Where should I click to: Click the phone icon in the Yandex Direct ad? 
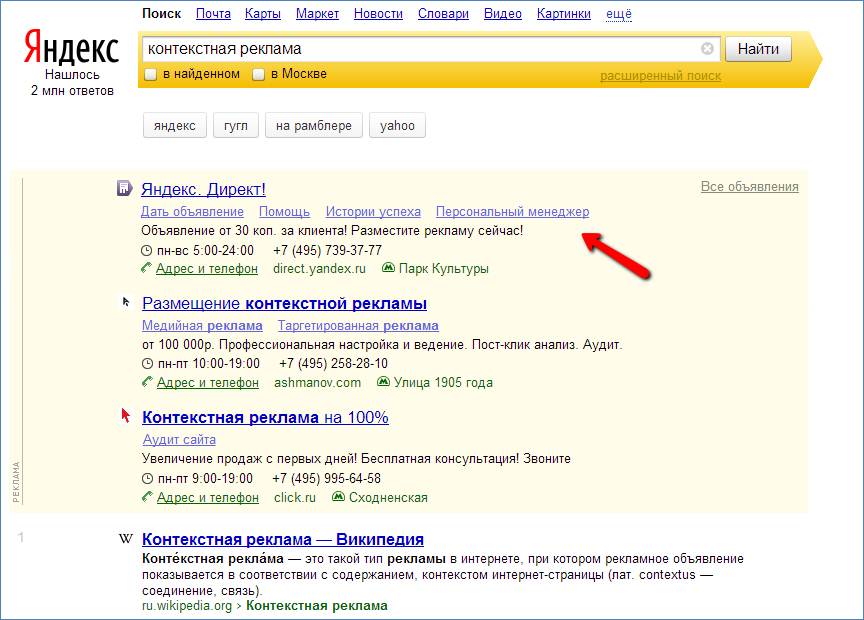tap(146, 268)
